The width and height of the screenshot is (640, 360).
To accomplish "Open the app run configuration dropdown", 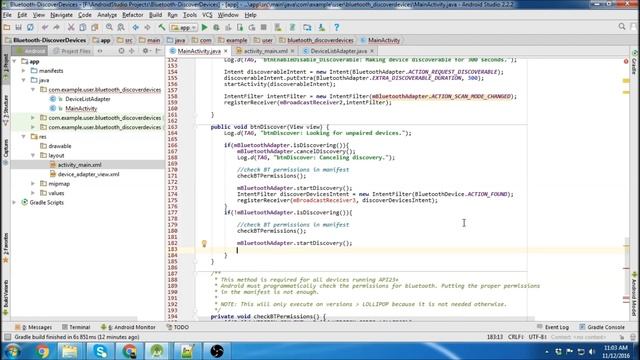I will (184, 27).
